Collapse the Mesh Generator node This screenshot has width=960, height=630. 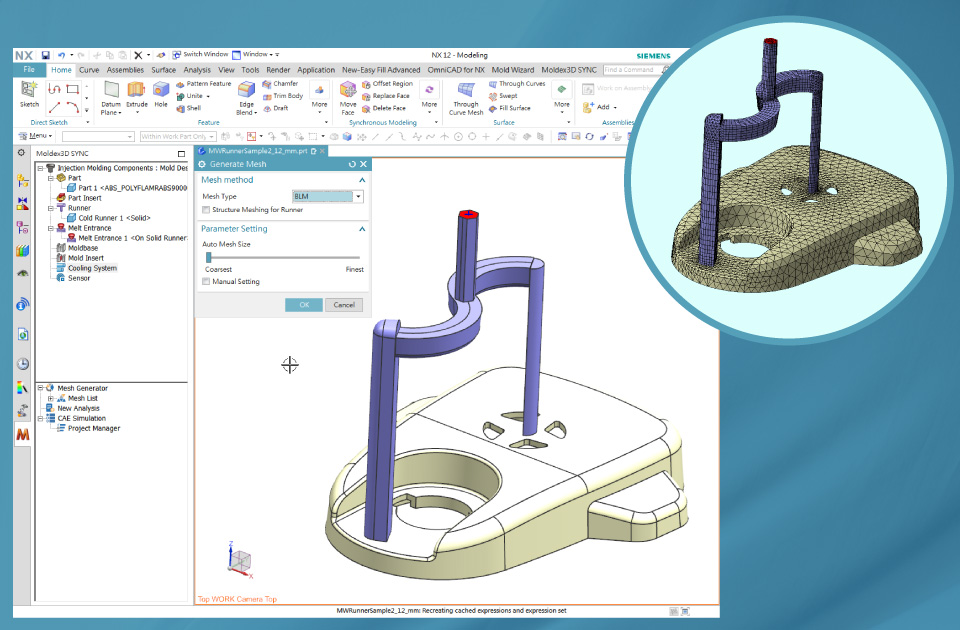point(40,388)
